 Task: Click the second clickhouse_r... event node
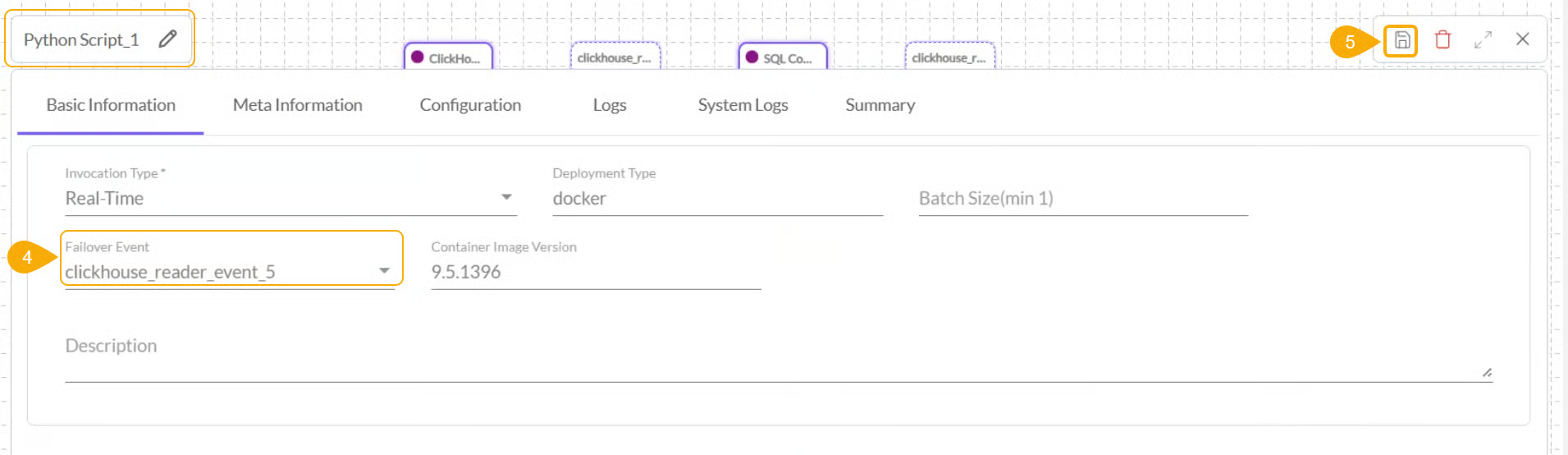[950, 57]
